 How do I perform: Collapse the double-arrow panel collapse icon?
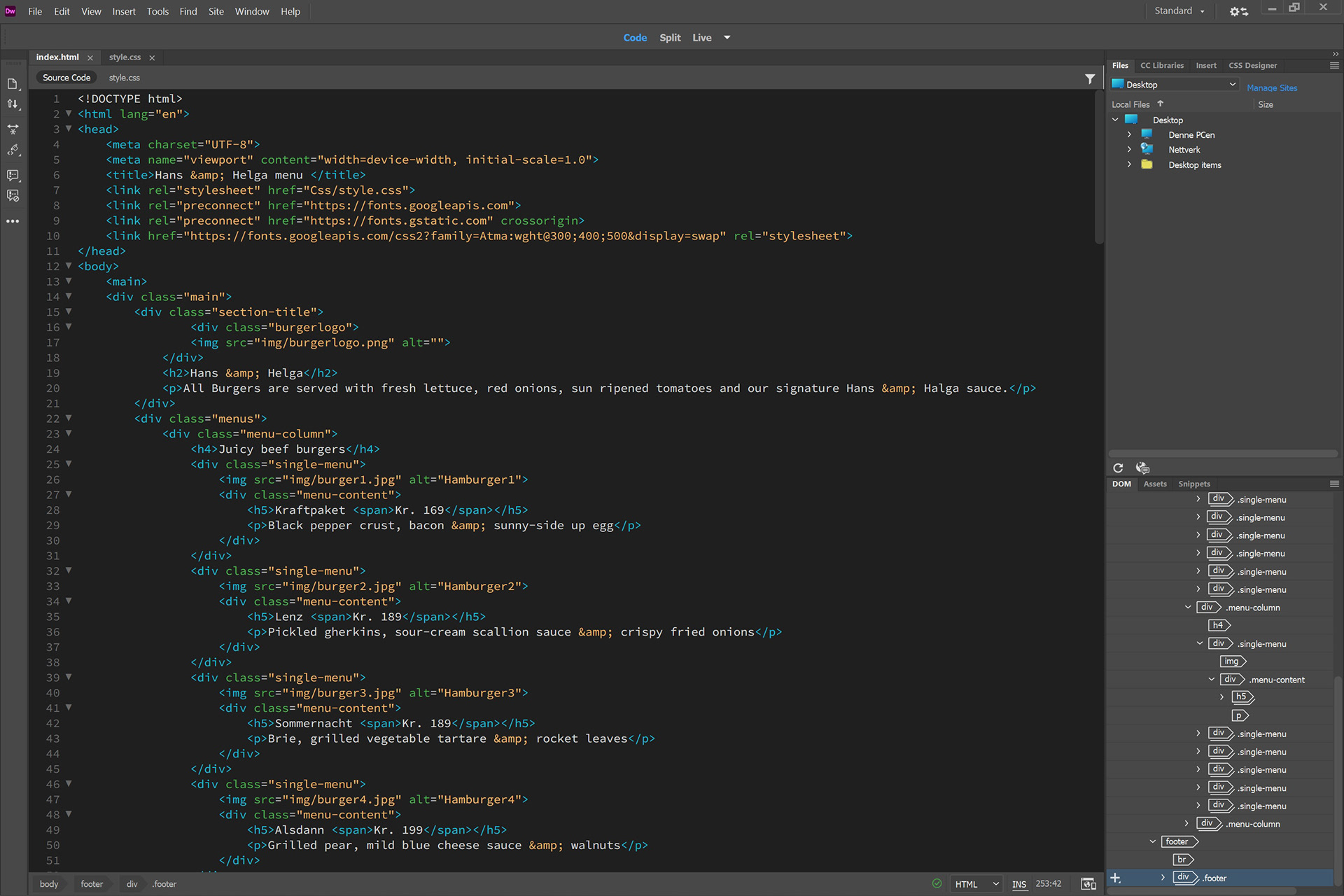pos(1336,53)
